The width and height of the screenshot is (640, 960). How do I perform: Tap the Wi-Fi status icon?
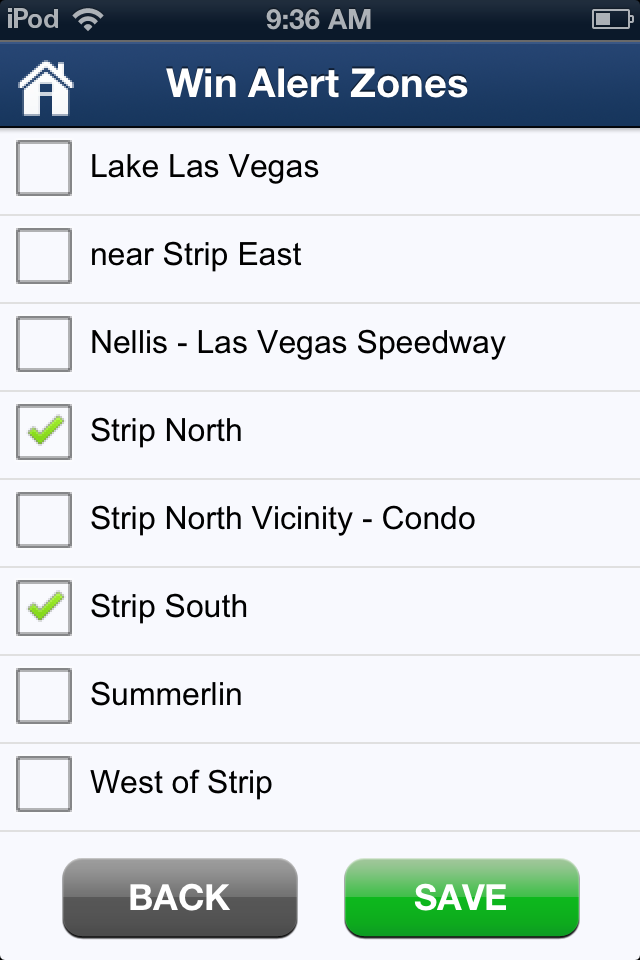(x=88, y=18)
